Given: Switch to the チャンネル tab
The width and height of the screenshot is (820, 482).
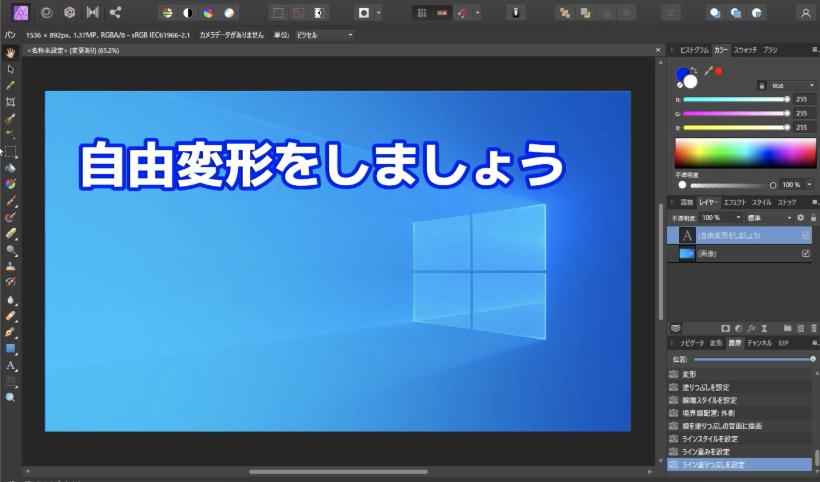Looking at the screenshot, I should click(x=759, y=343).
